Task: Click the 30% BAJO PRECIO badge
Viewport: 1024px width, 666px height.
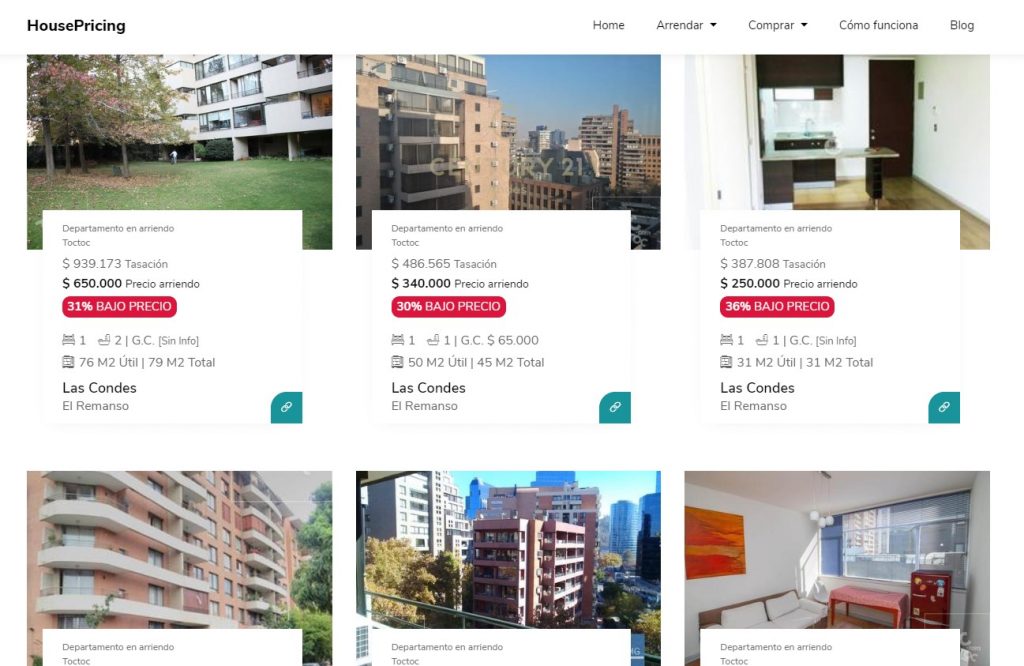Action: (449, 307)
